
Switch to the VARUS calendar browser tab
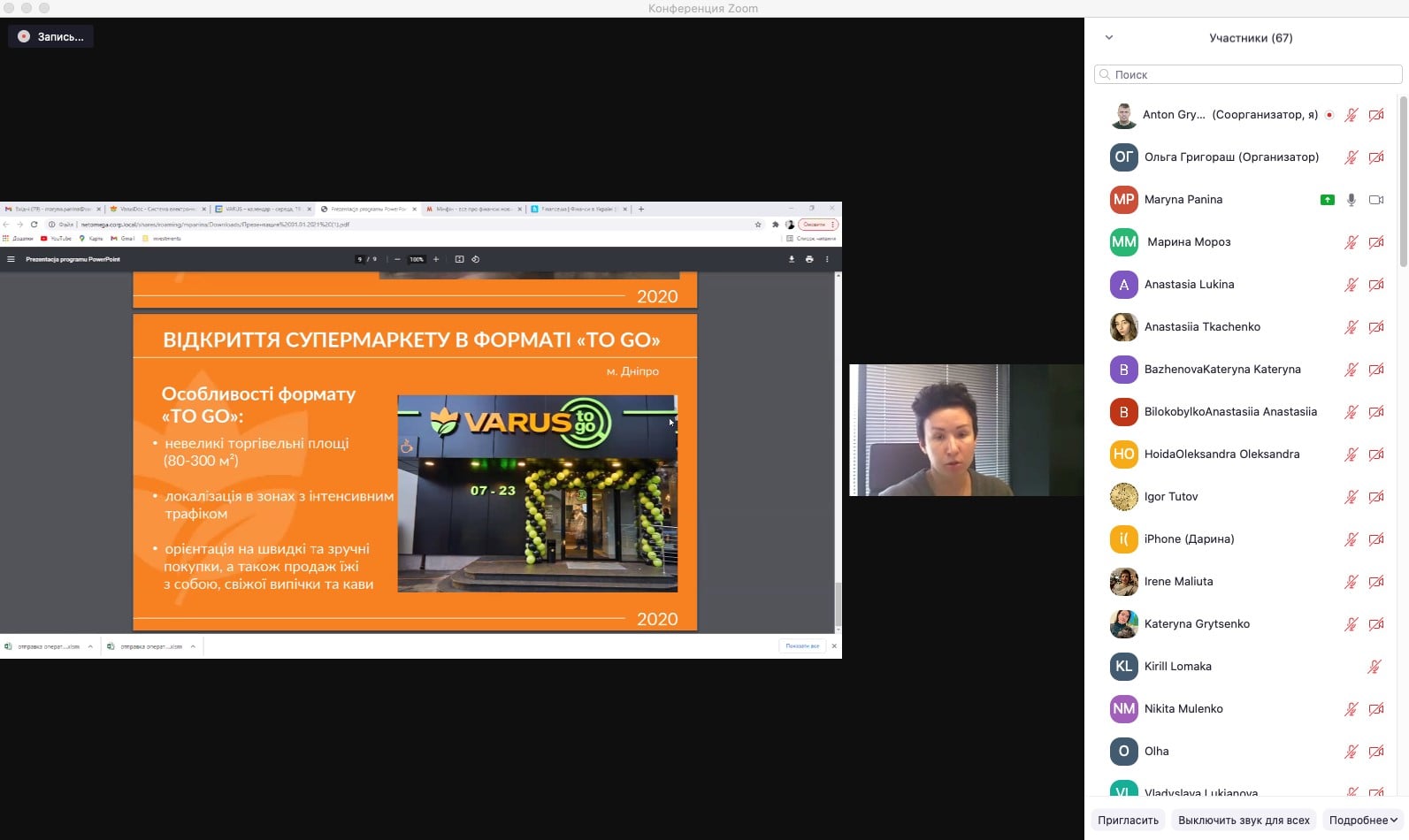(263, 210)
